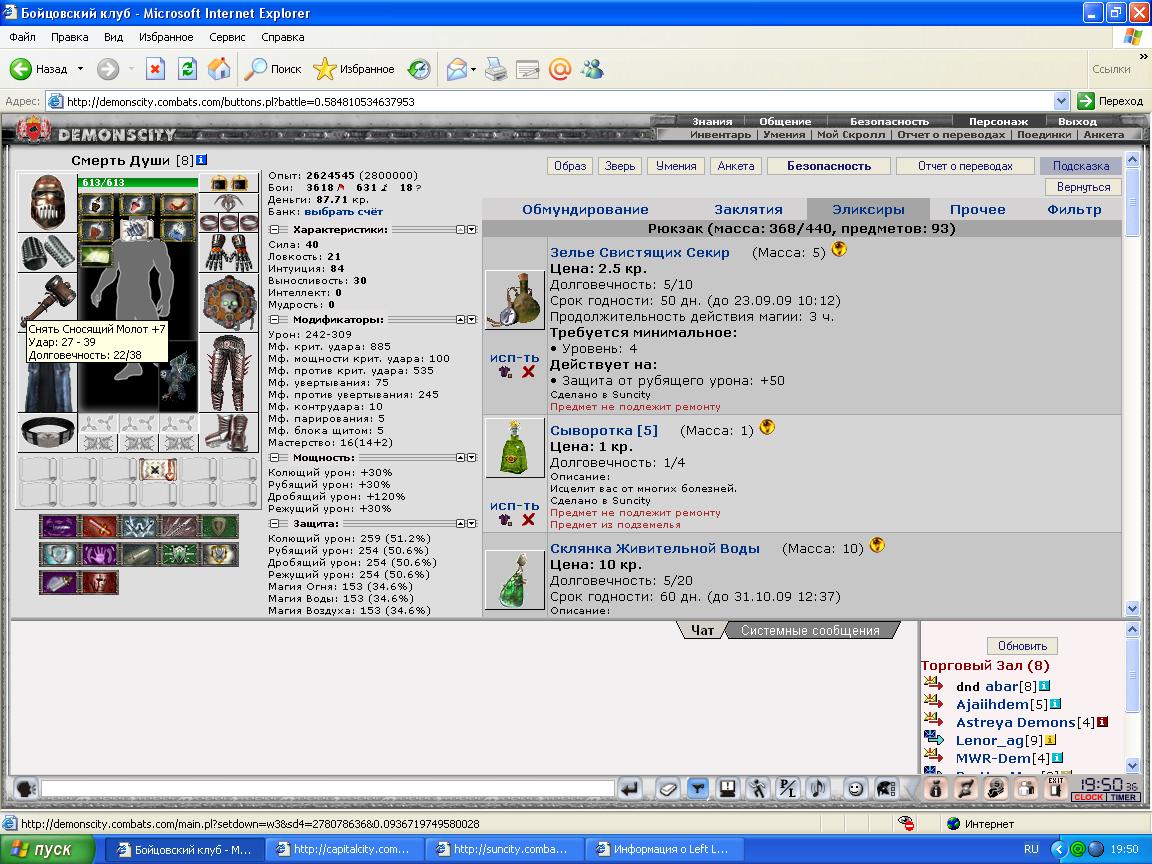
Task: Click the player list scrollbar up arrow
Action: pos(1132,630)
